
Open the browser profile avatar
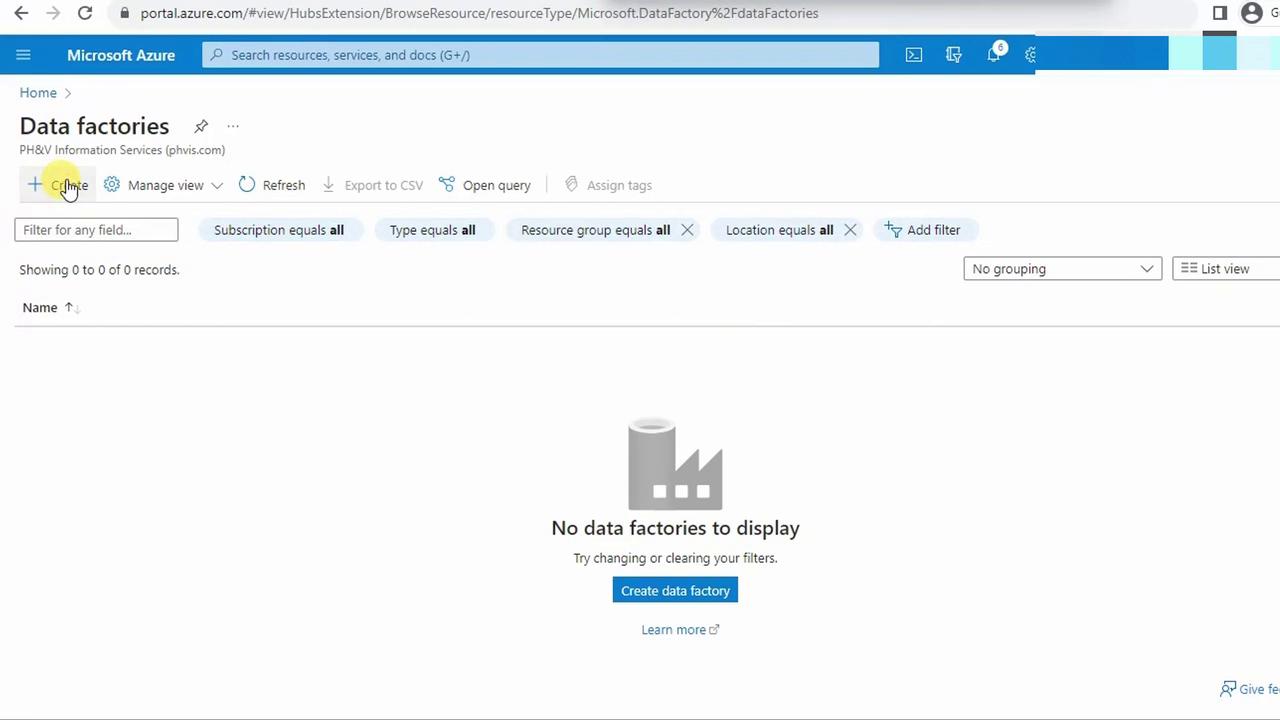tap(1251, 13)
